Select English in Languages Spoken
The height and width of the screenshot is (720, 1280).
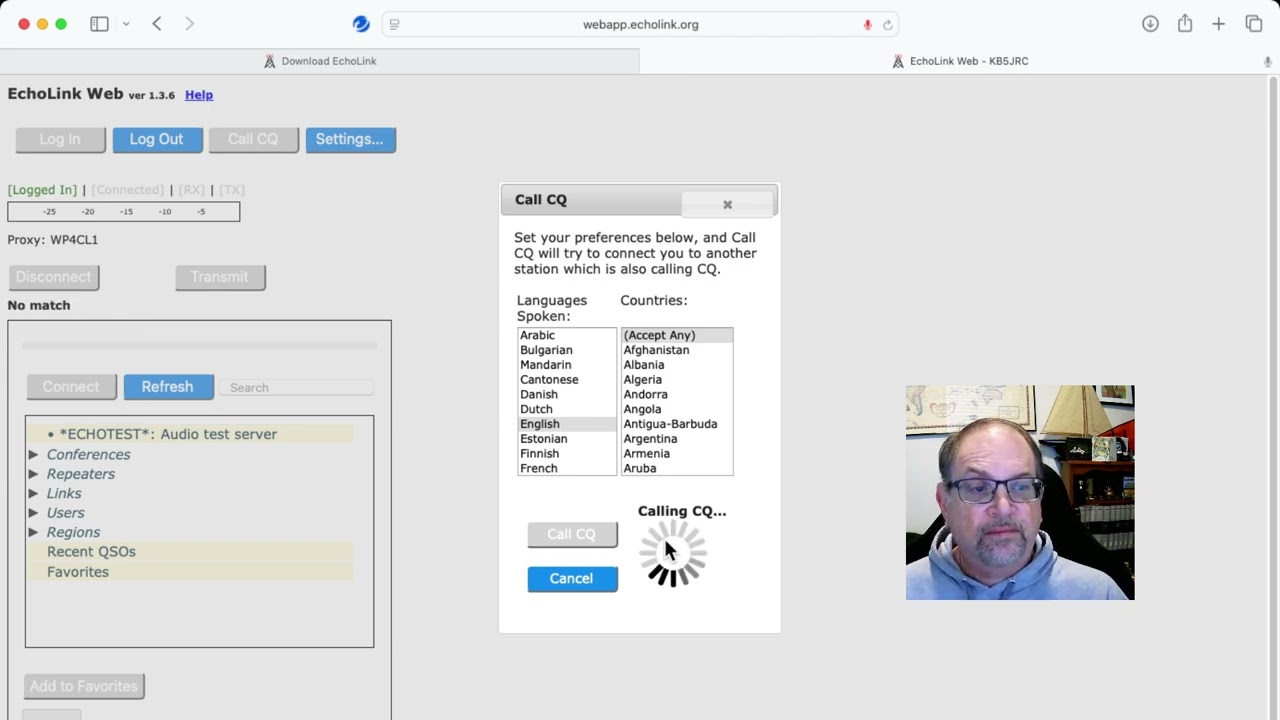coord(566,424)
